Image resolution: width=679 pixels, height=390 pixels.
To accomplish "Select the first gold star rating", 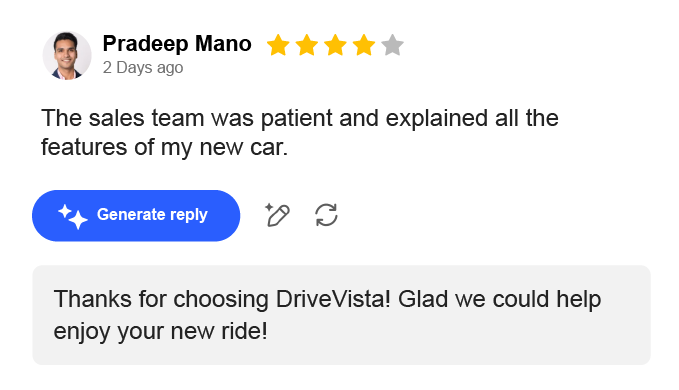I will (278, 45).
